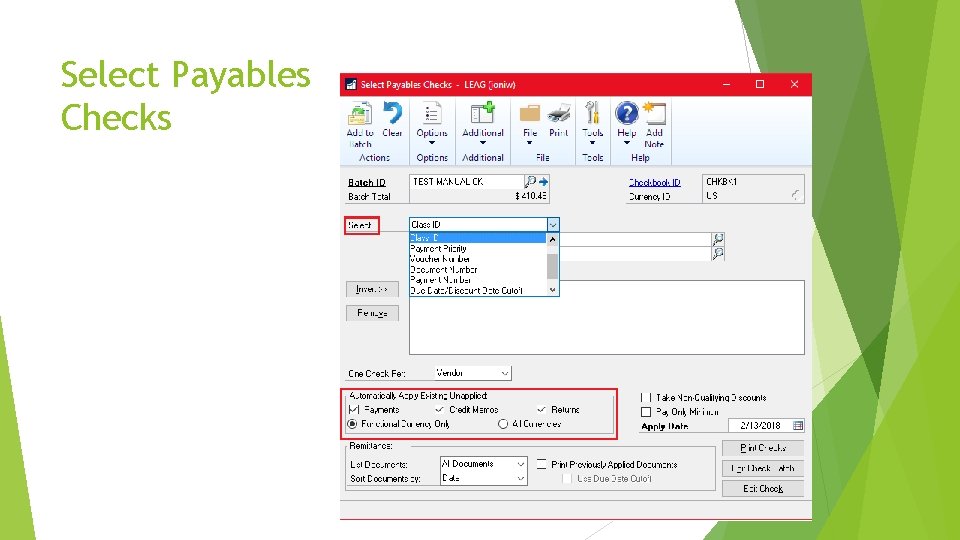This screenshot has width=960, height=540.
Task: Select Functional Currency Only radio button
Action: coord(352,424)
